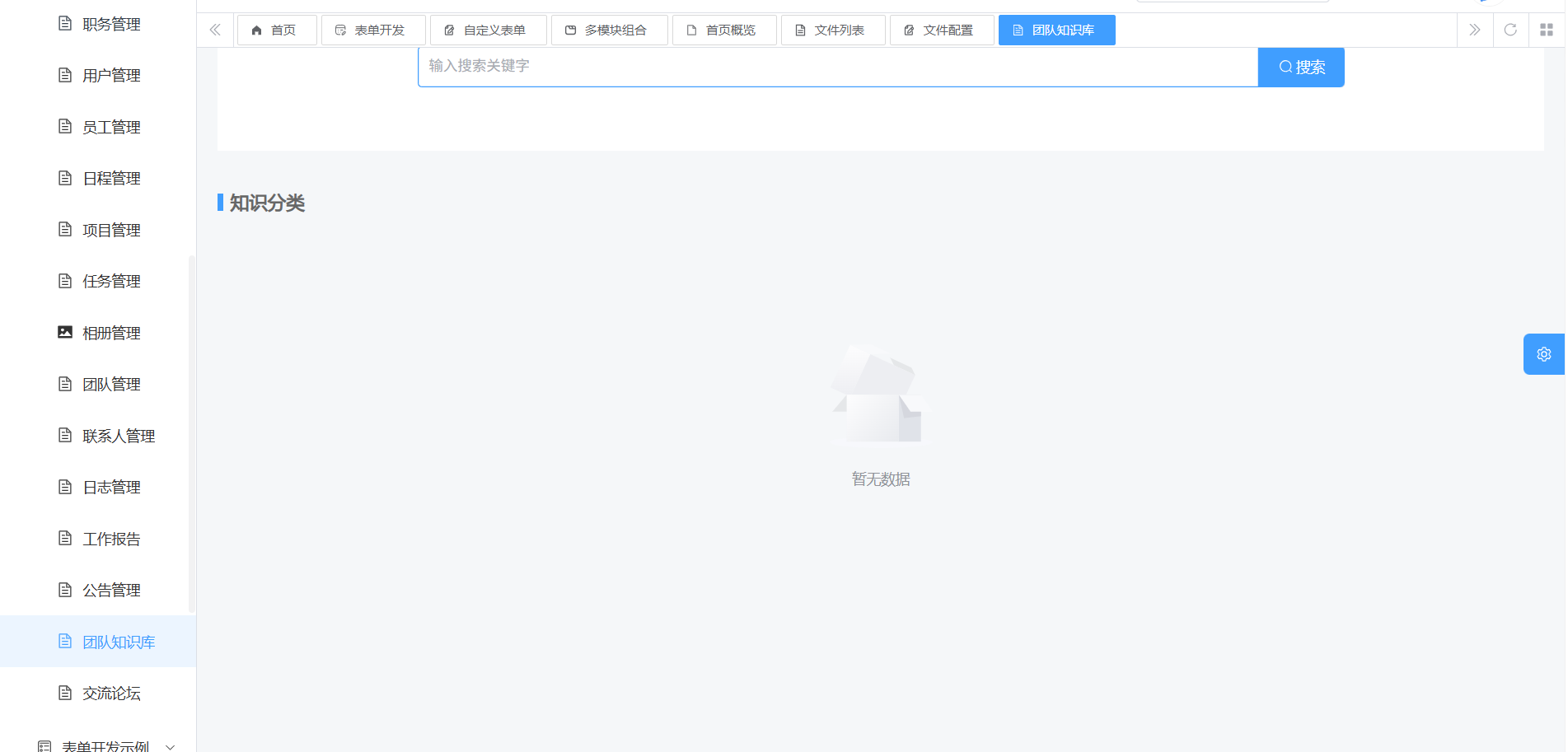Screen dimensions: 1568x752
Task: Click the settings gear button on right edge
Action: click(1543, 354)
